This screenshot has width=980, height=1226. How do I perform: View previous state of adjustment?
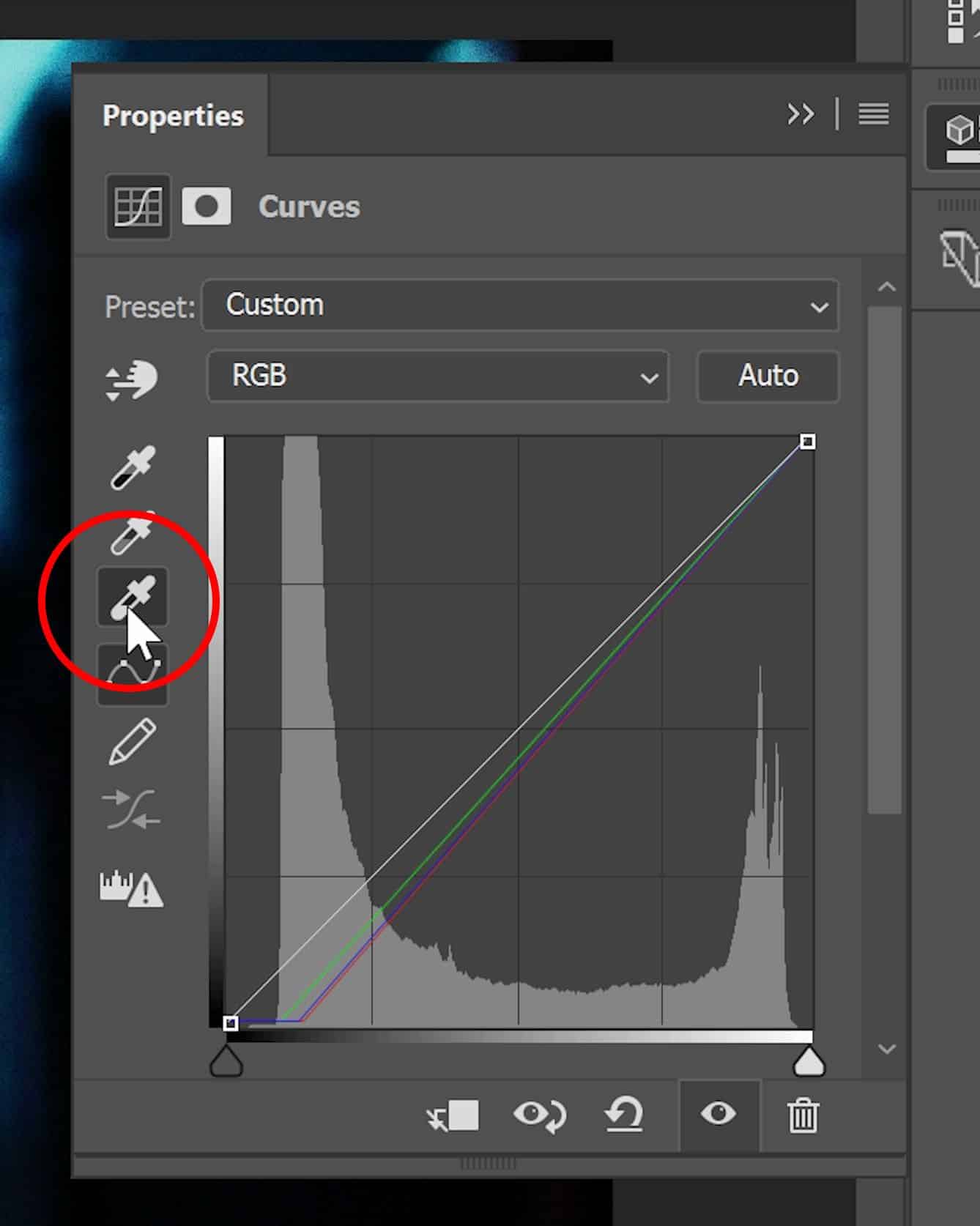pyautogui.click(x=540, y=1115)
